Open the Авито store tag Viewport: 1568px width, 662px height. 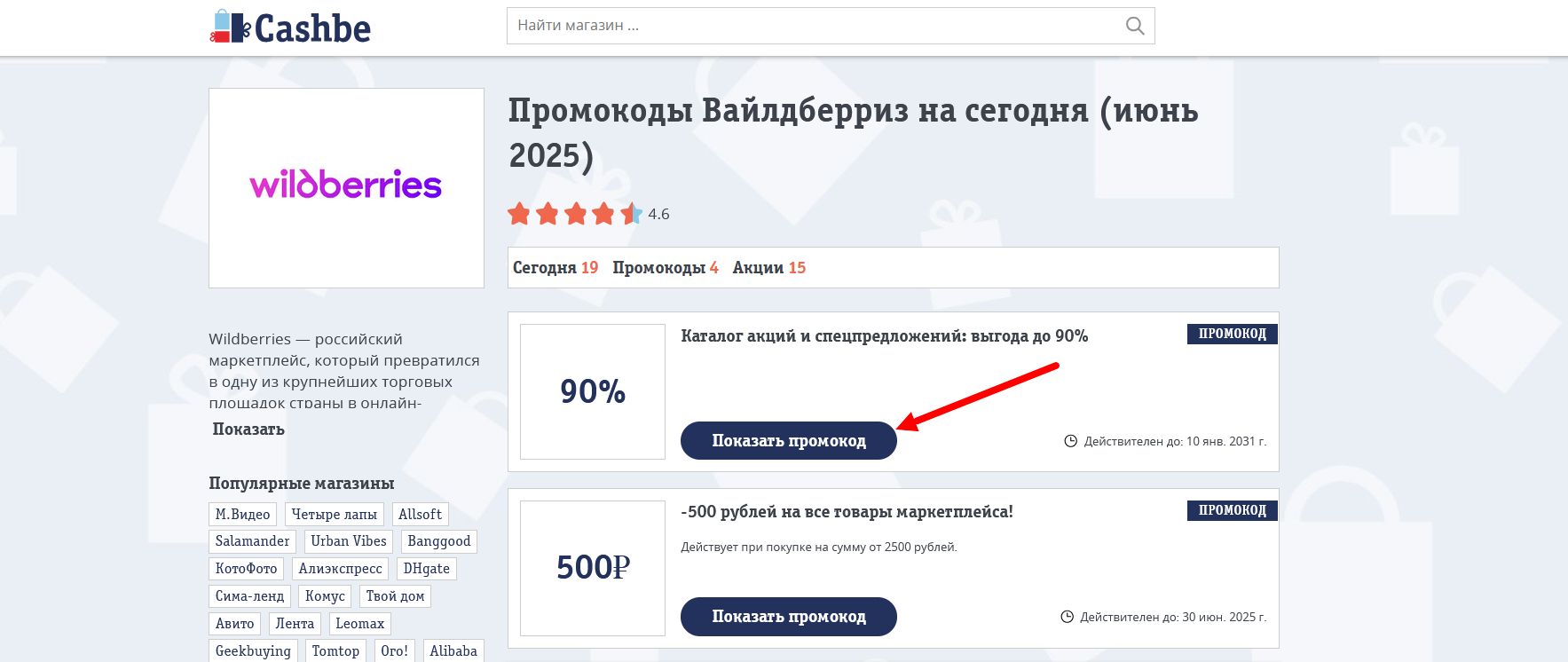coord(235,624)
